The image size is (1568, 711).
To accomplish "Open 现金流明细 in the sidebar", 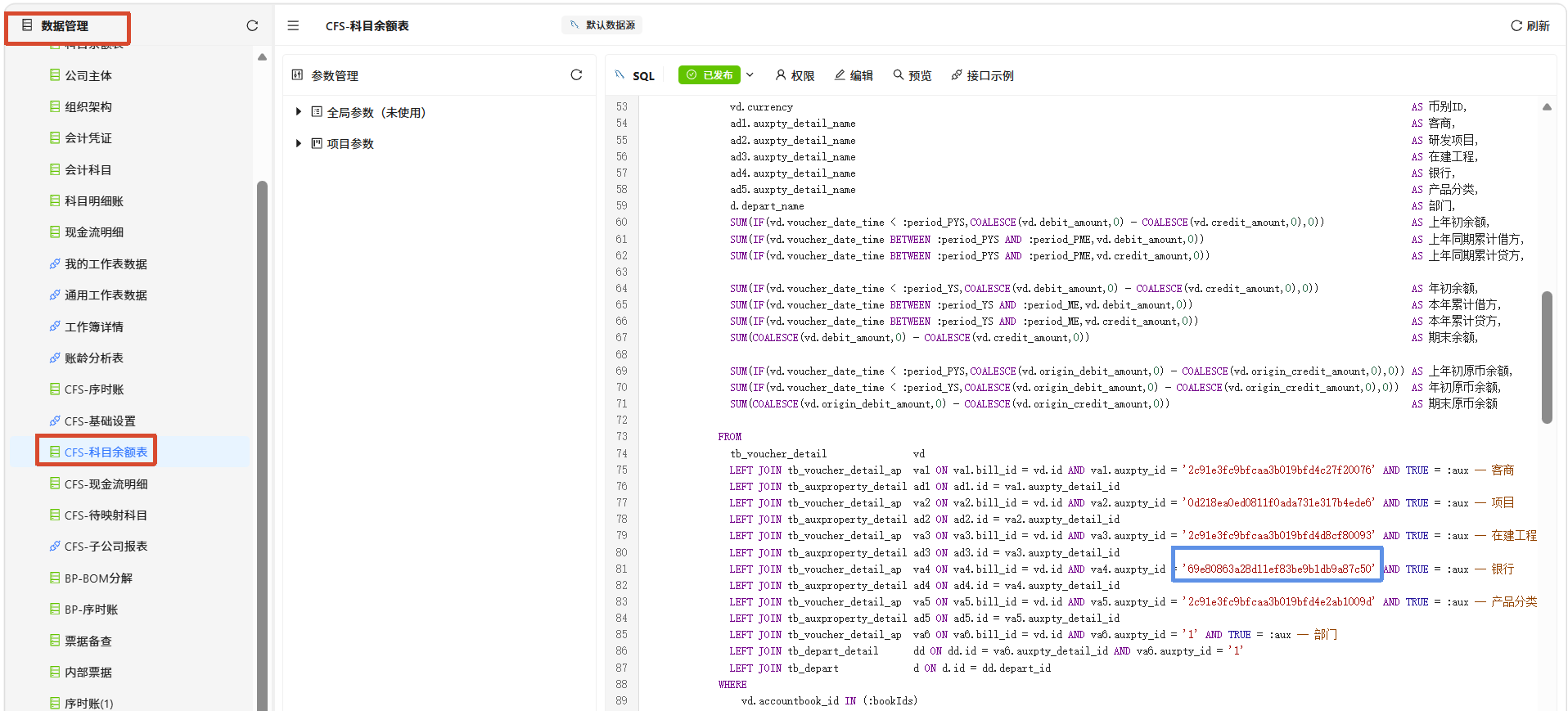I will [x=94, y=232].
